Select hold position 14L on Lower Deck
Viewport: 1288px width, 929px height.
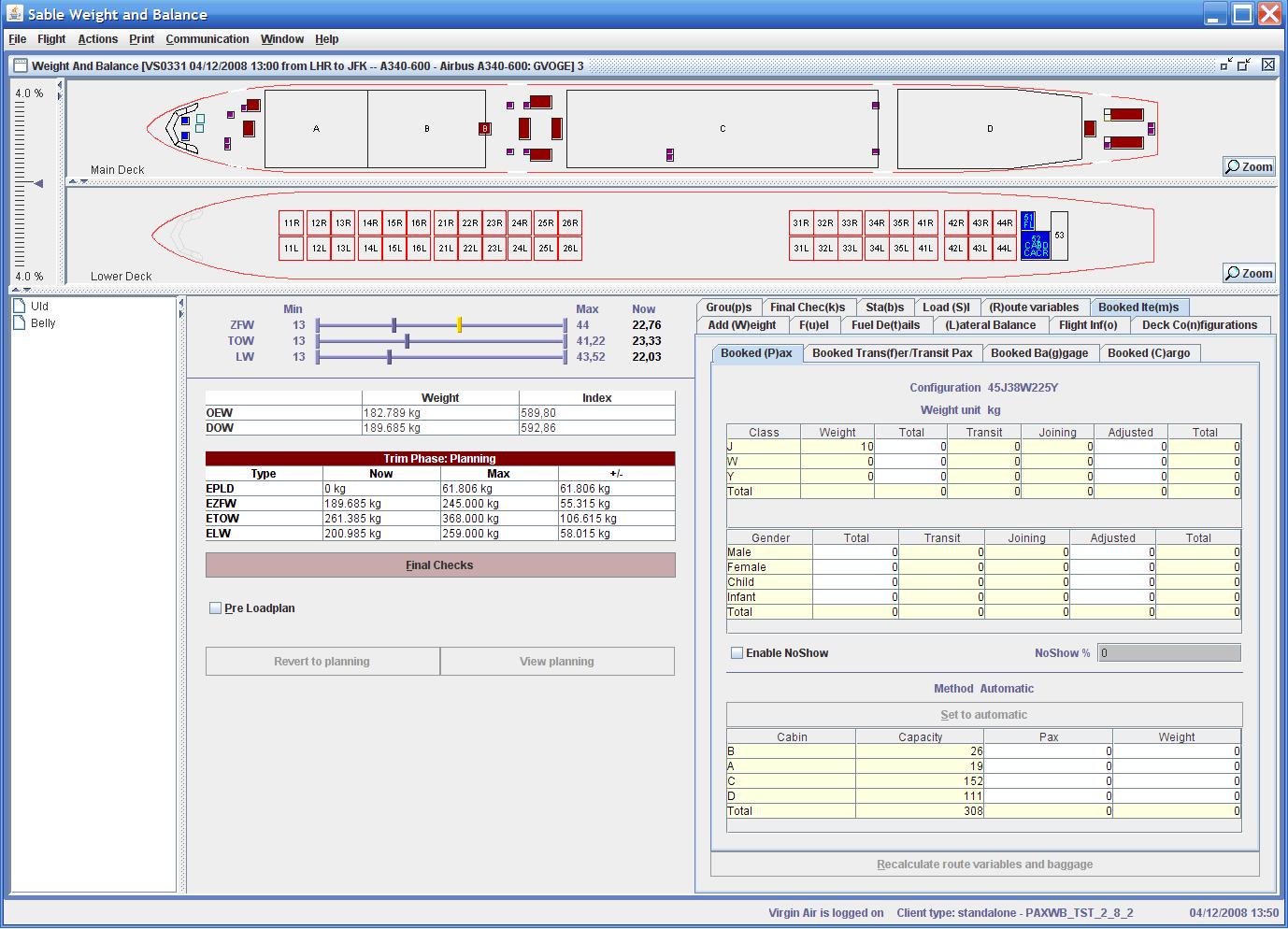(370, 249)
